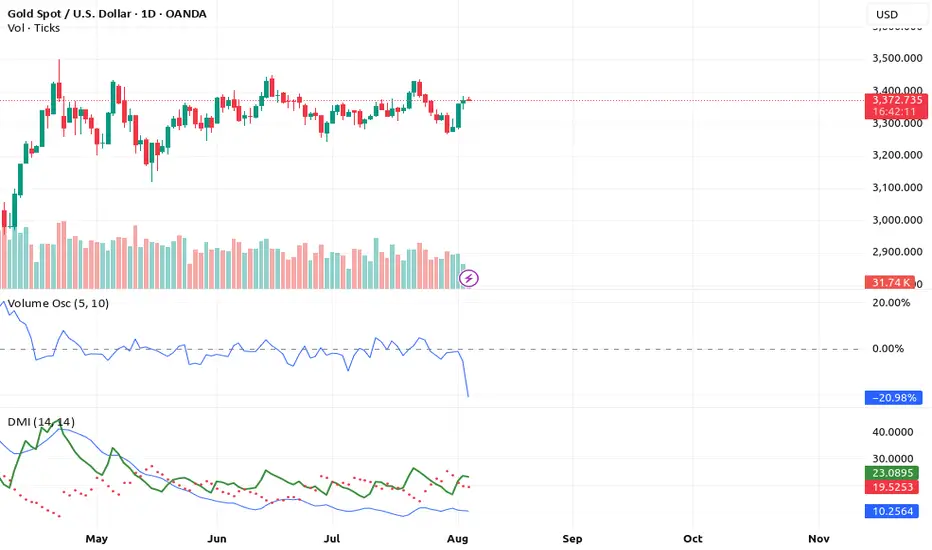Click the volume value label 31.74 K
The image size is (932, 550).
[890, 282]
